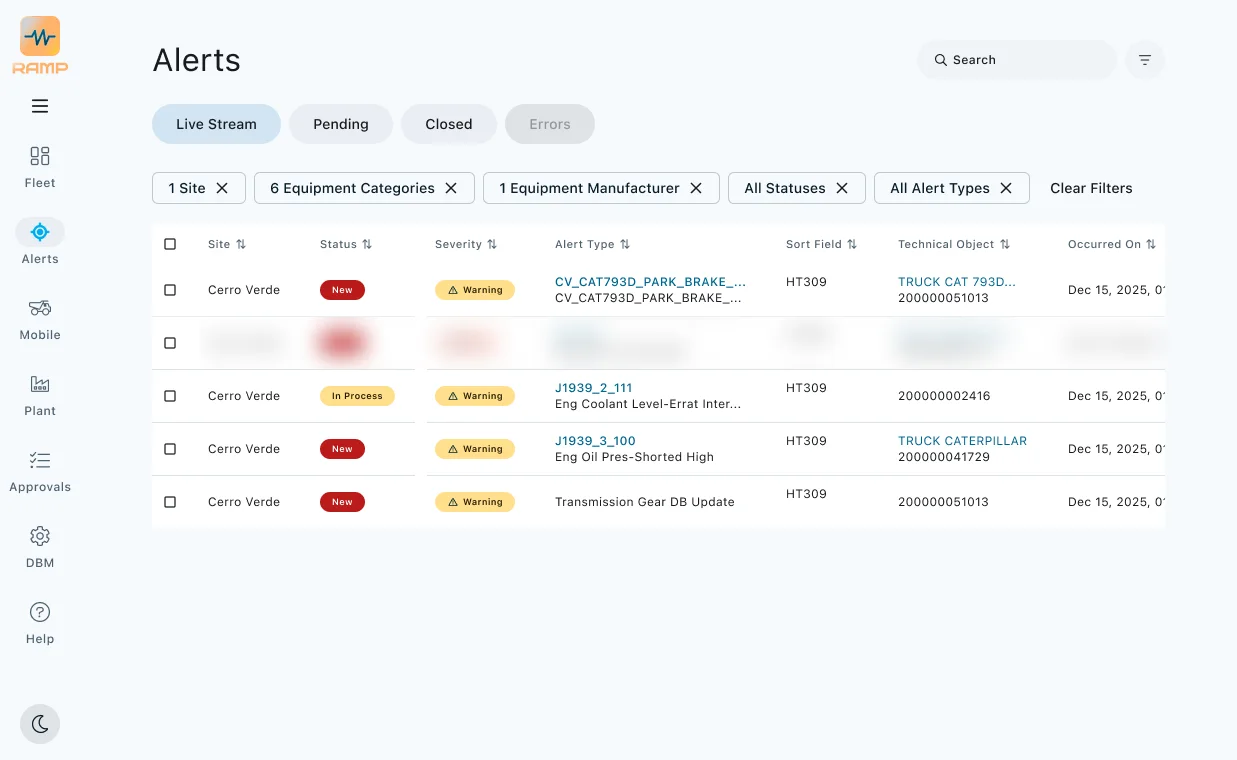Select the CV_CAT793D_PARK_BRAKE alert row checkbox
Image resolution: width=1237 pixels, height=760 pixels.
pos(170,290)
